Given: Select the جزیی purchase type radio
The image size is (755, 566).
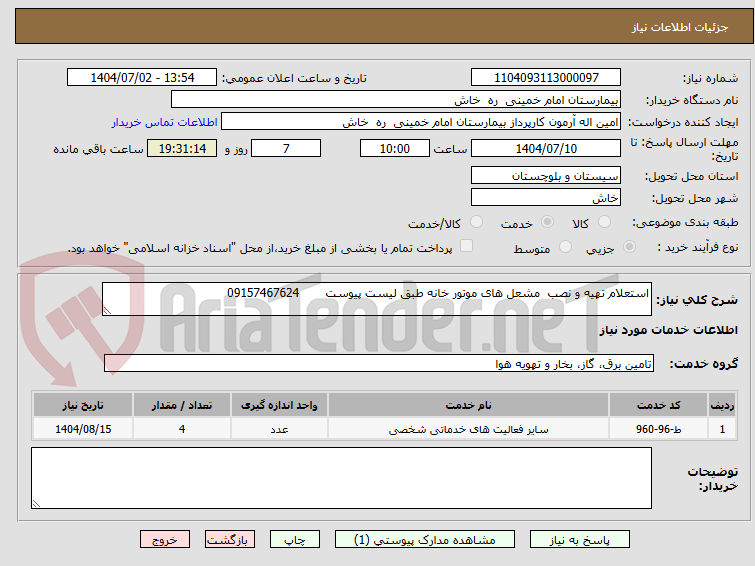Looking at the screenshot, I should 629,247.
